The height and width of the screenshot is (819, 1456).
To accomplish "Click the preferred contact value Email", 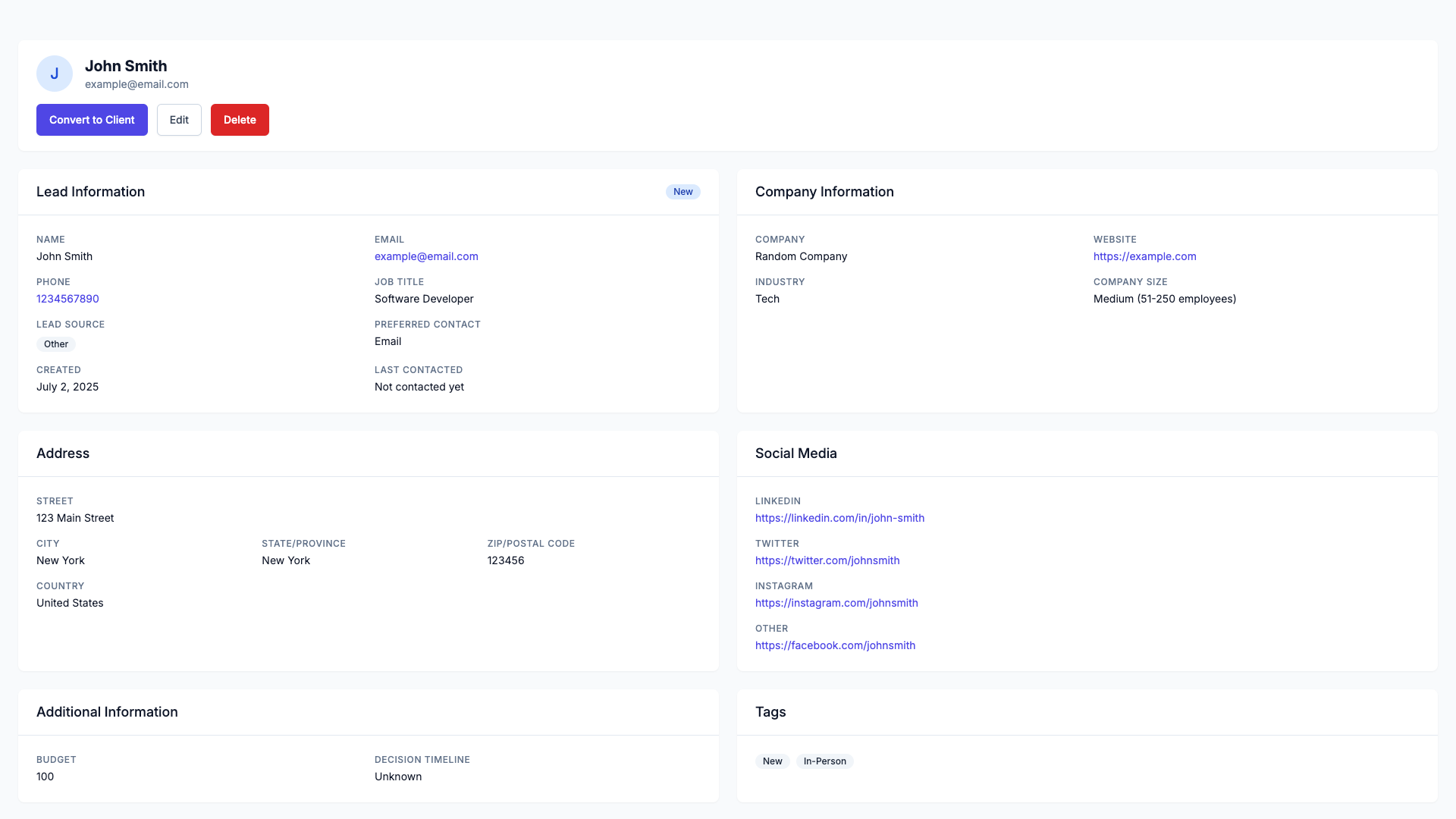I will point(388,341).
